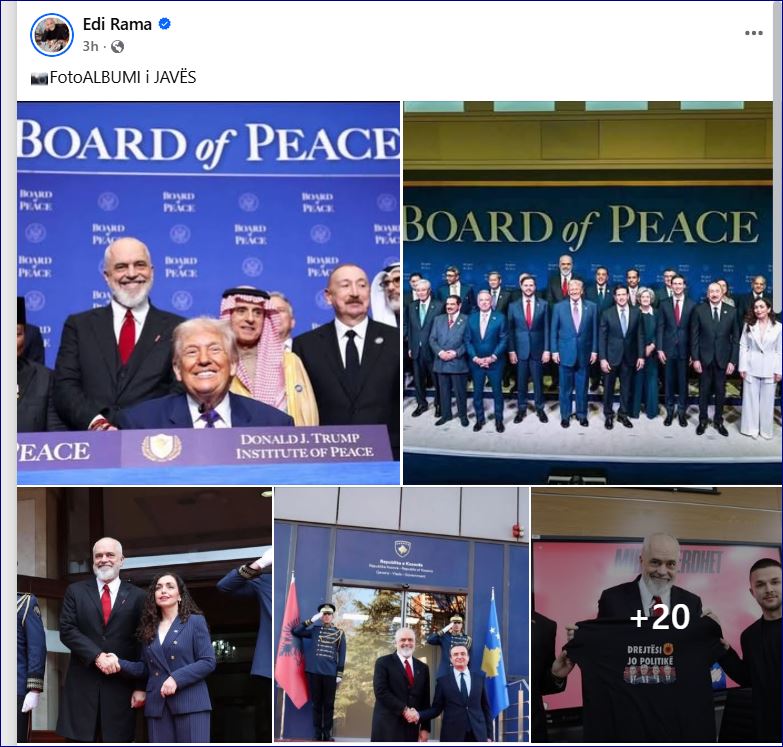
Task: Click the Donald J. Trump Institute of Peace placard
Action: pyautogui.click(x=256, y=446)
